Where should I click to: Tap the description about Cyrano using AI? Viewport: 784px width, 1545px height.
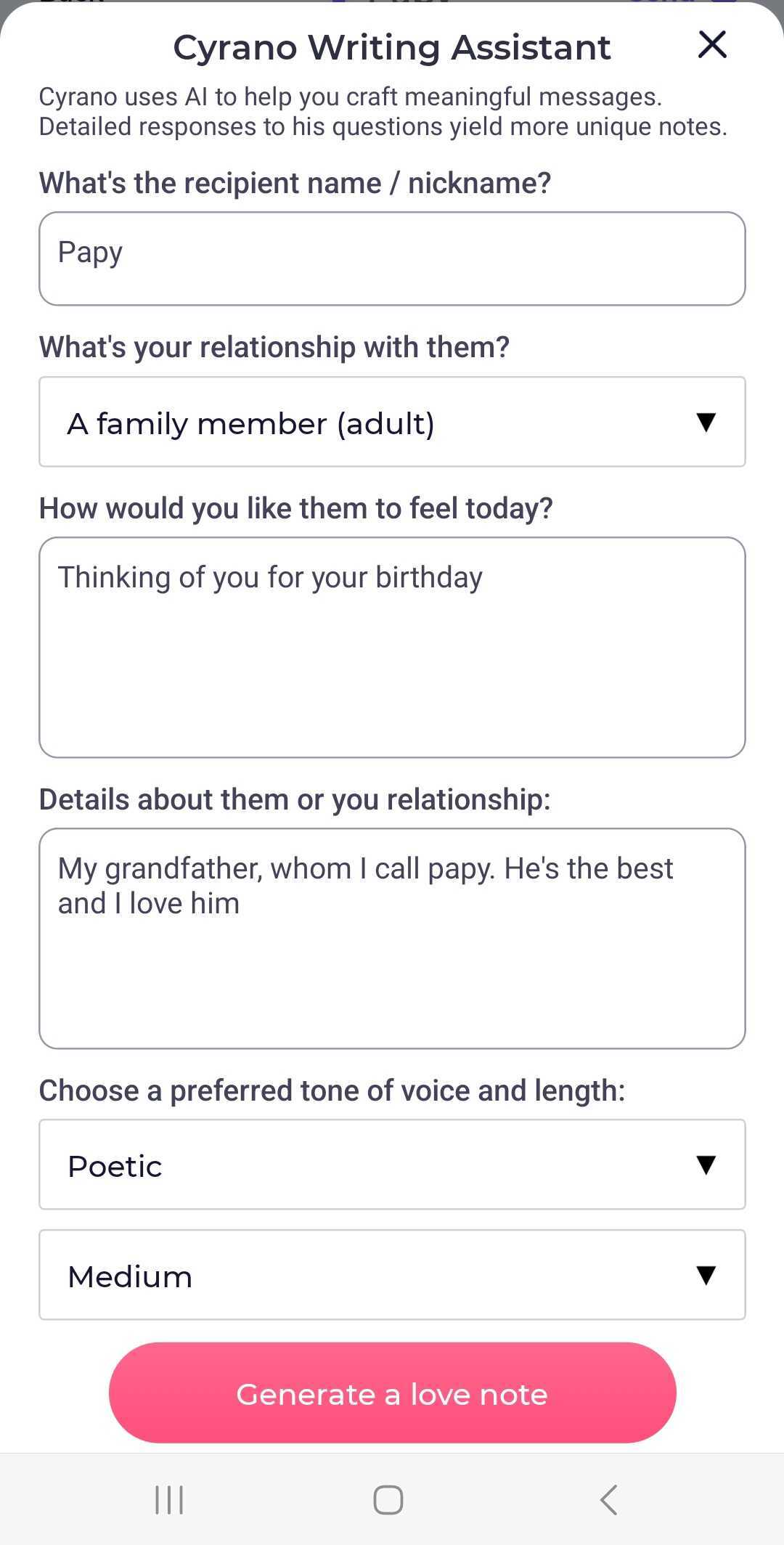[383, 112]
